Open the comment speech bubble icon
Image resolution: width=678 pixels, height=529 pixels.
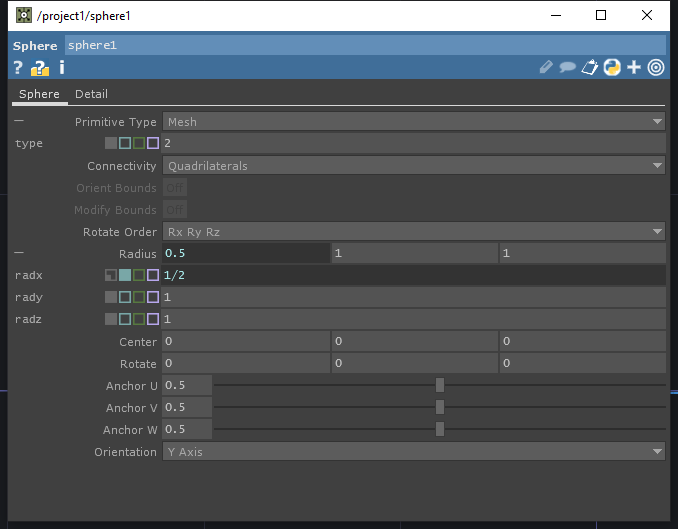tap(567, 68)
